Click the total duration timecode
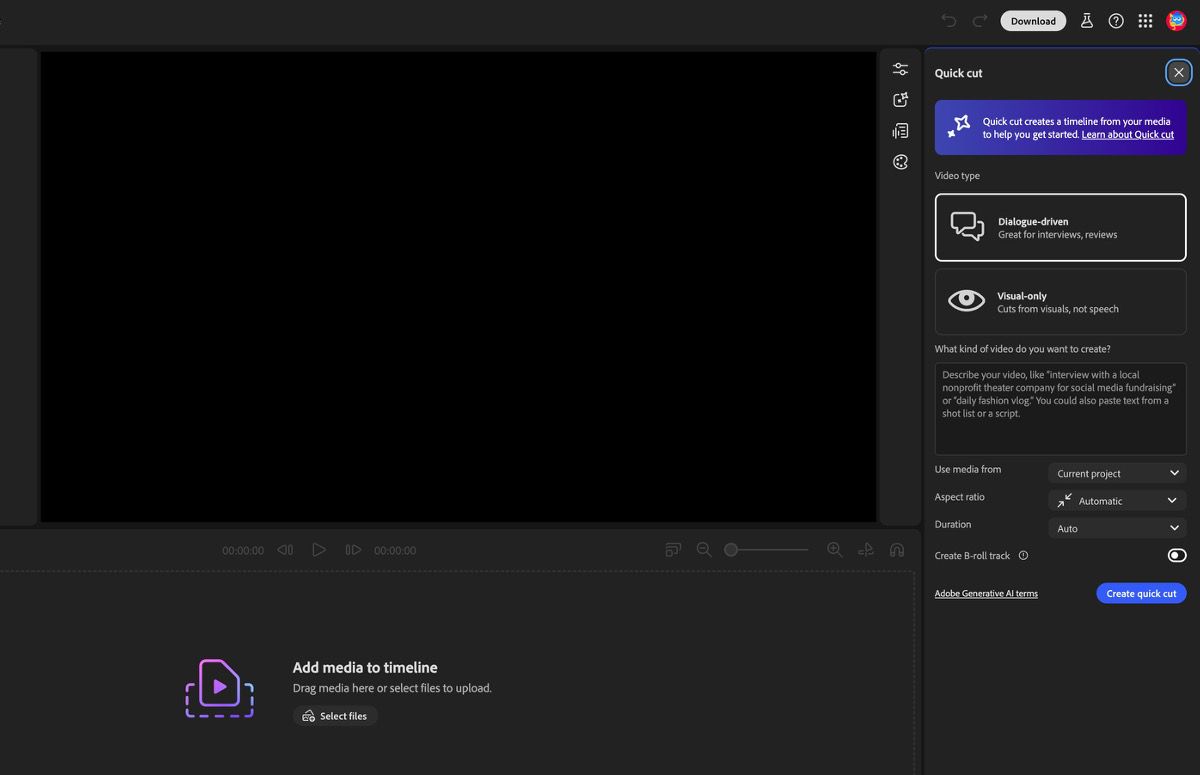The image size is (1200, 775). click(x=395, y=551)
